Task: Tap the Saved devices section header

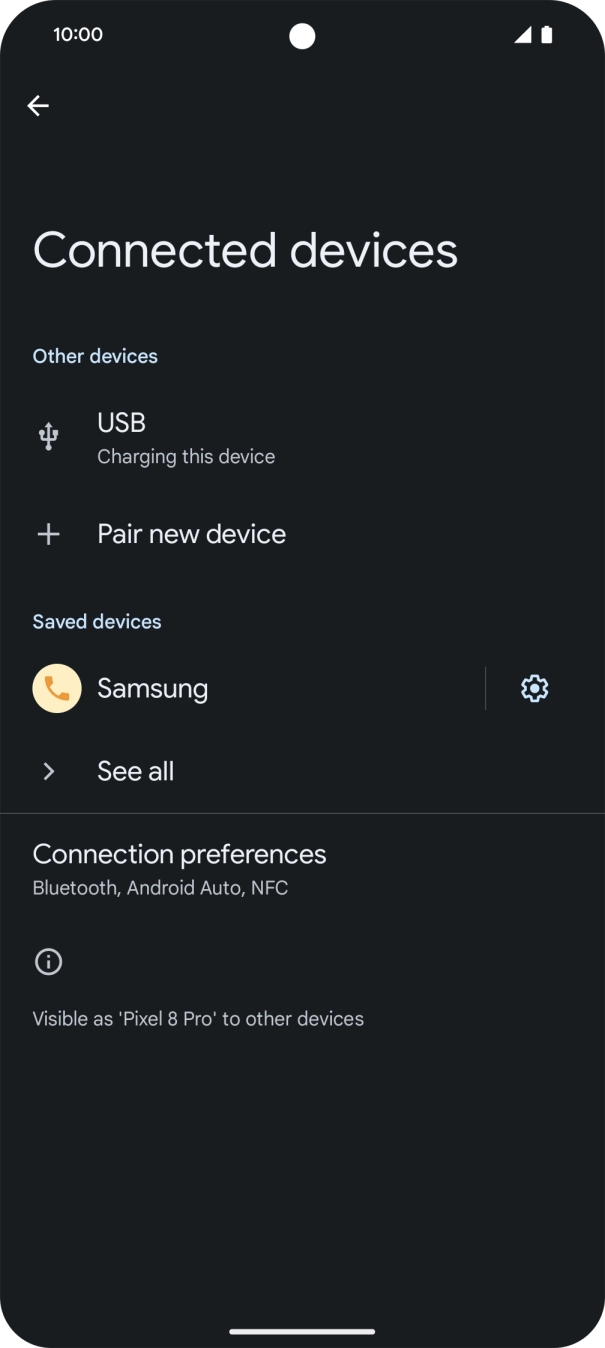Action: (97, 622)
